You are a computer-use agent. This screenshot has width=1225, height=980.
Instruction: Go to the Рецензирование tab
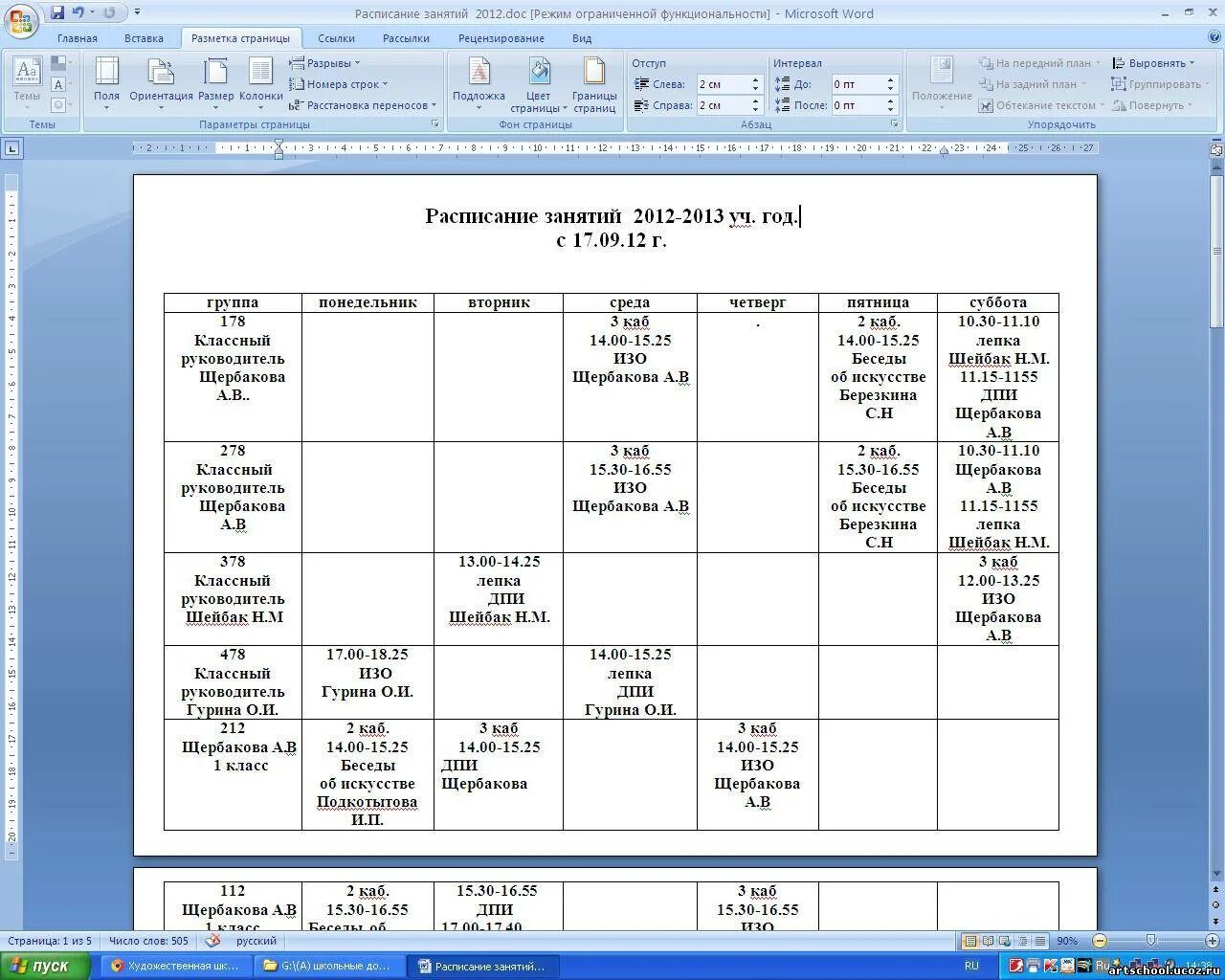point(501,38)
